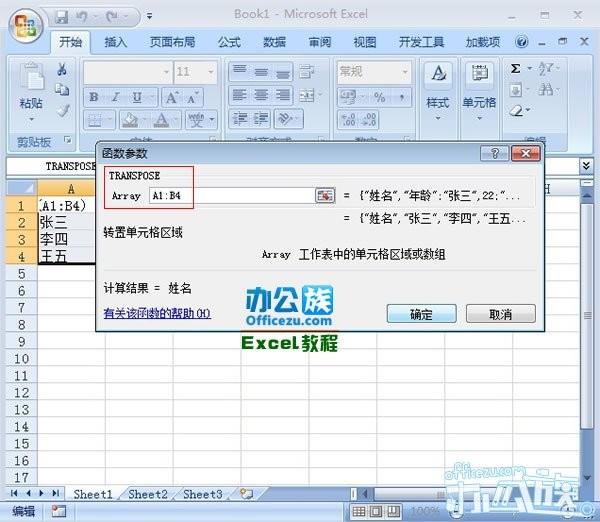Save the workbook from quick access toolbar
The image size is (600, 522).
click(61, 17)
